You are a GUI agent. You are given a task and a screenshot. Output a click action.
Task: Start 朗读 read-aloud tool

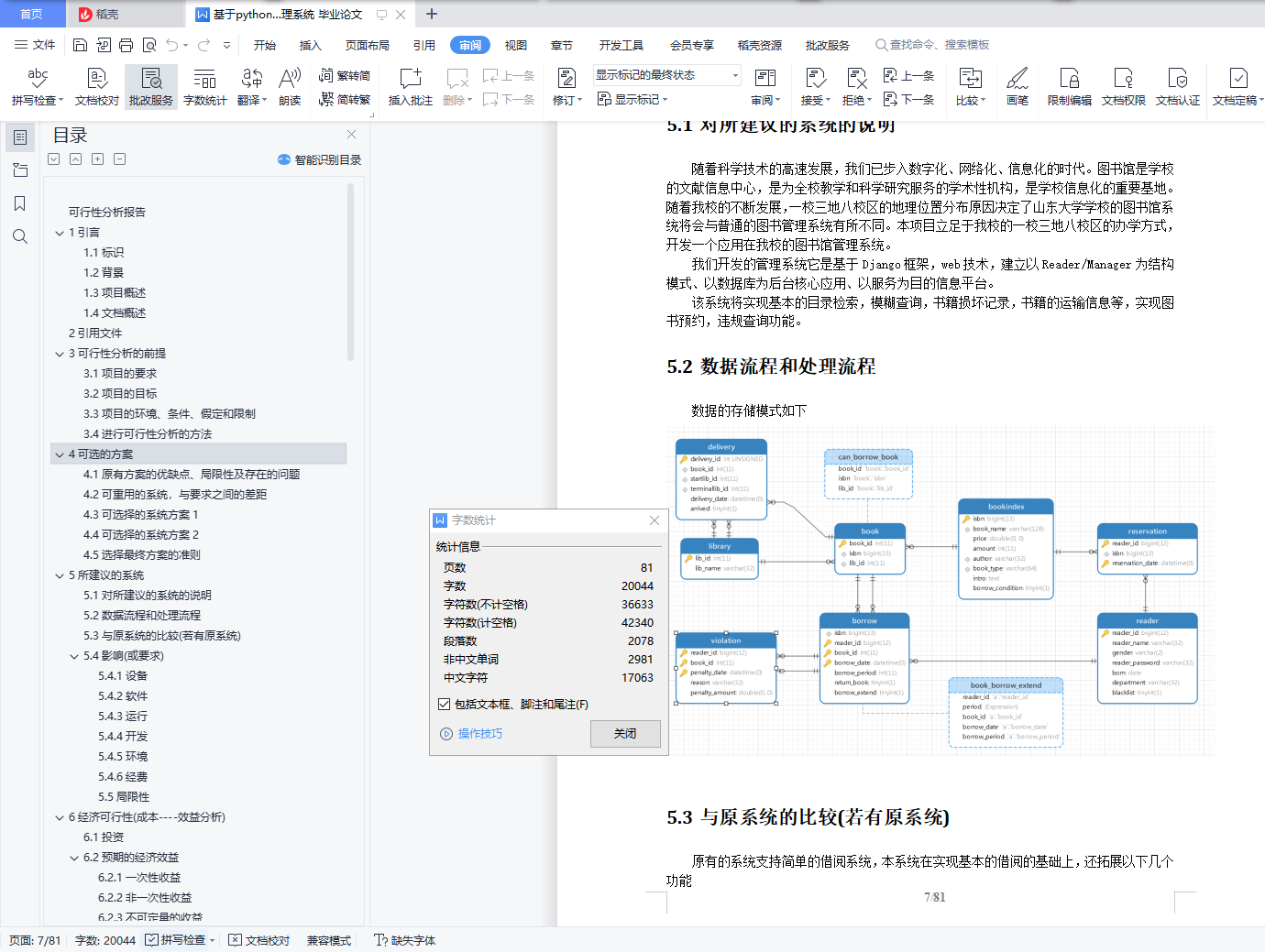click(x=290, y=87)
